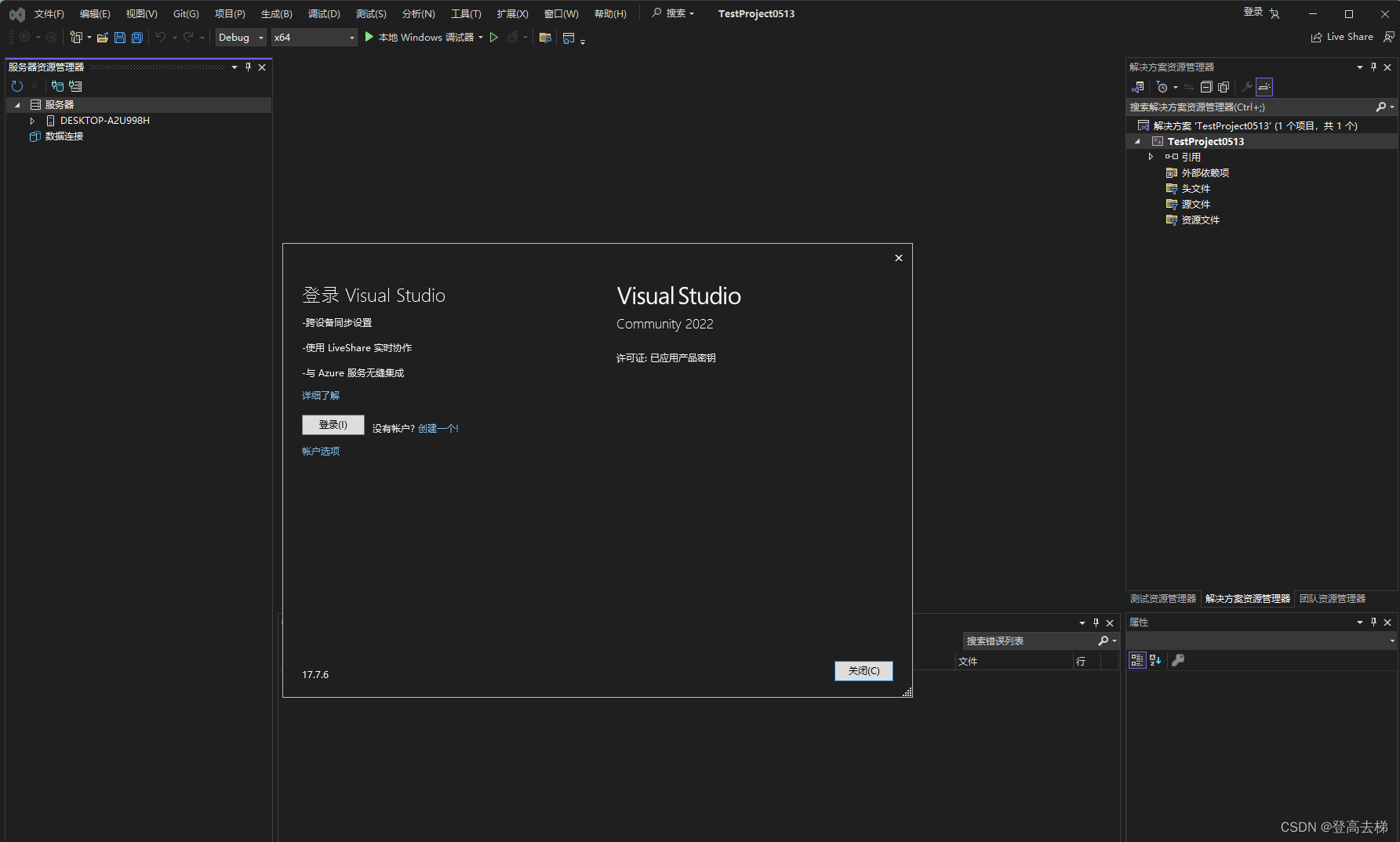1400x842 pixels.
Task: Select the 头文件 folder item
Action: click(1195, 189)
